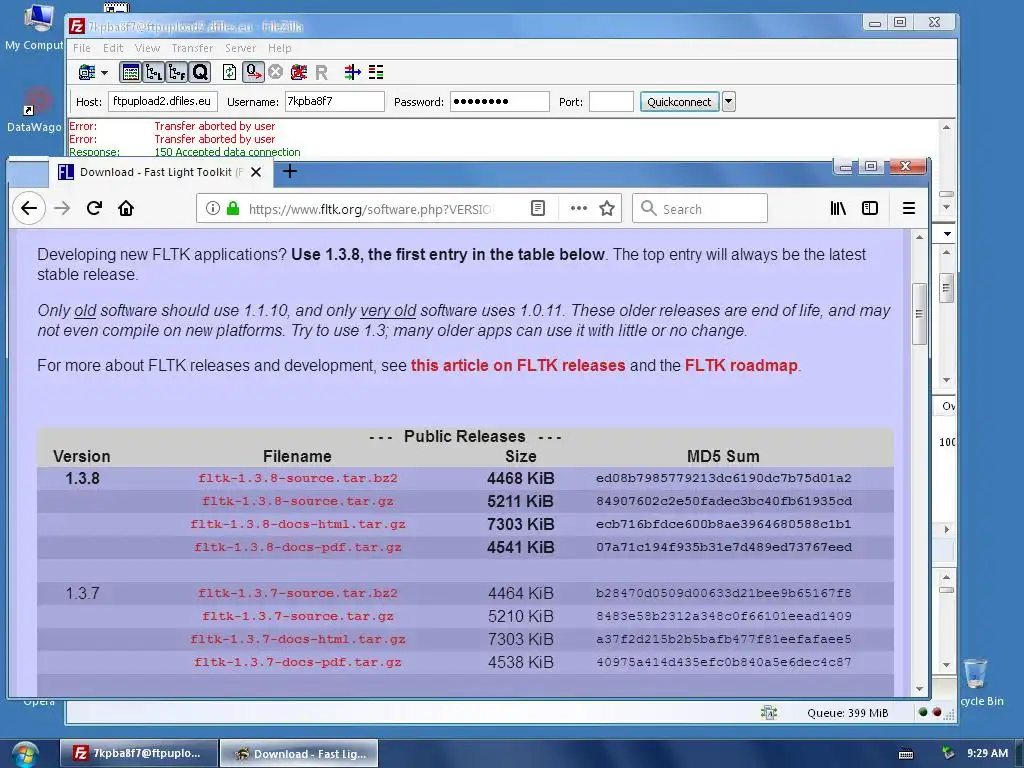1024x768 pixels.
Task: Bookmark this page with the star
Action: point(607,208)
